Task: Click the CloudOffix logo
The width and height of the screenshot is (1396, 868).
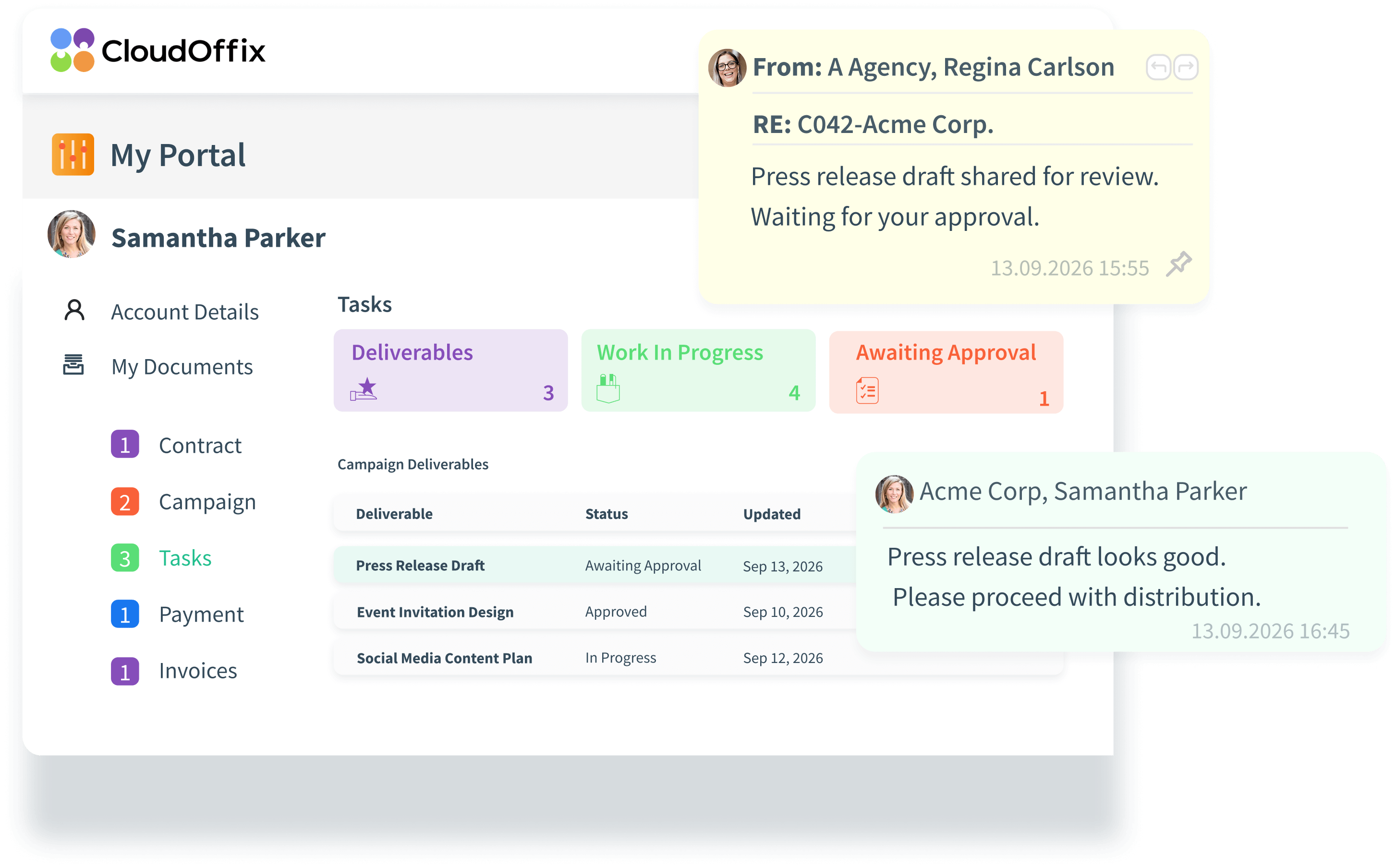Action: point(158,50)
